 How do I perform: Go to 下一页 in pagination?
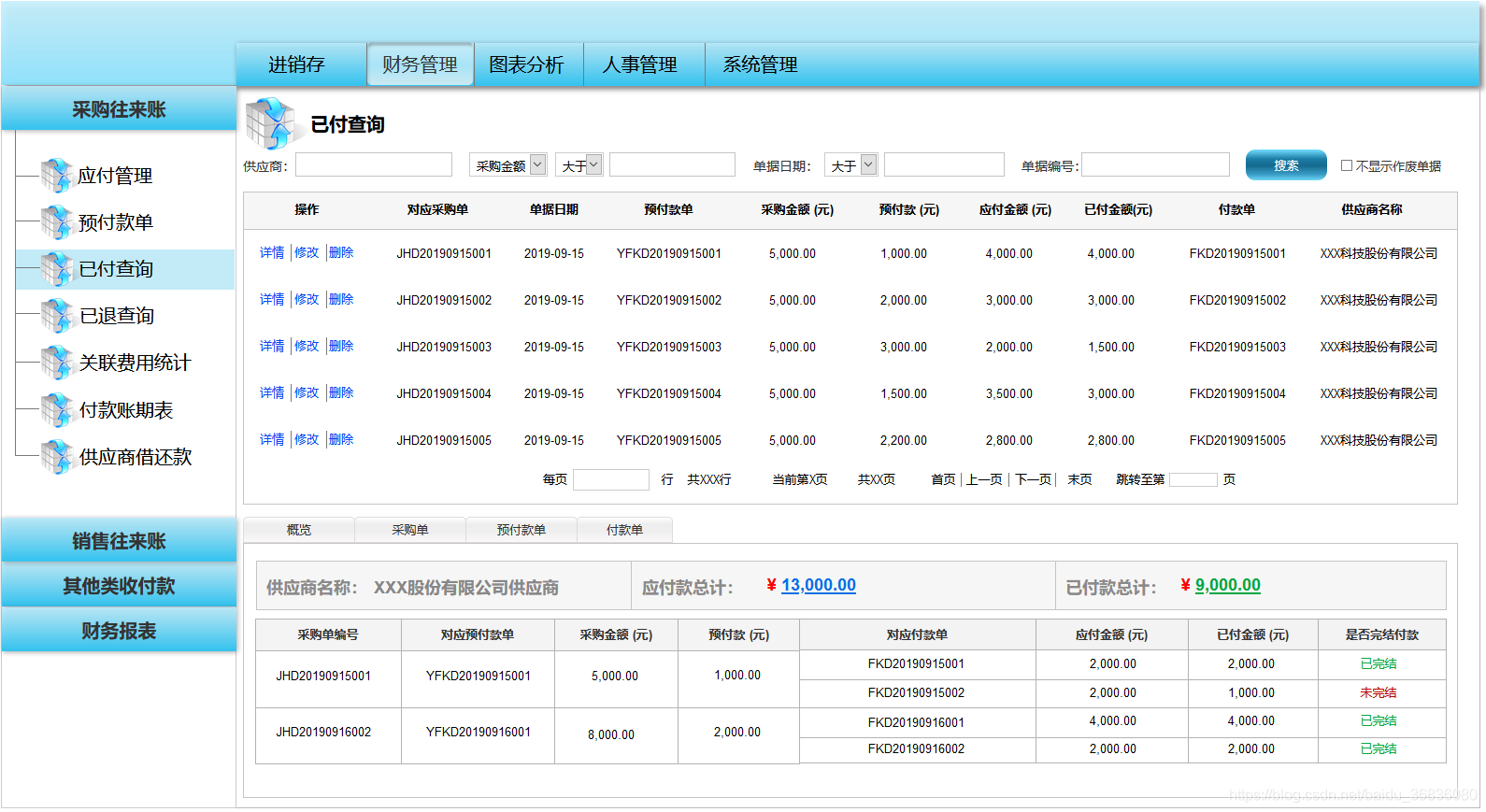(x=1034, y=479)
